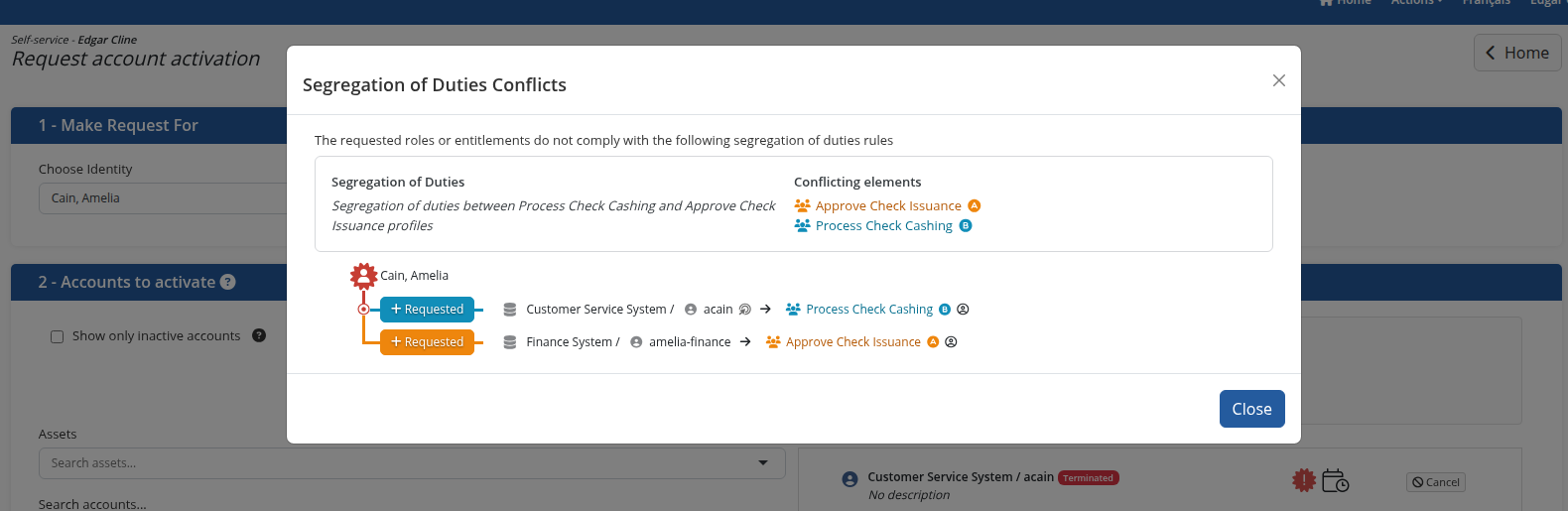Click the blue group icon under Conflicting elements
1568x511 pixels.
803,226
